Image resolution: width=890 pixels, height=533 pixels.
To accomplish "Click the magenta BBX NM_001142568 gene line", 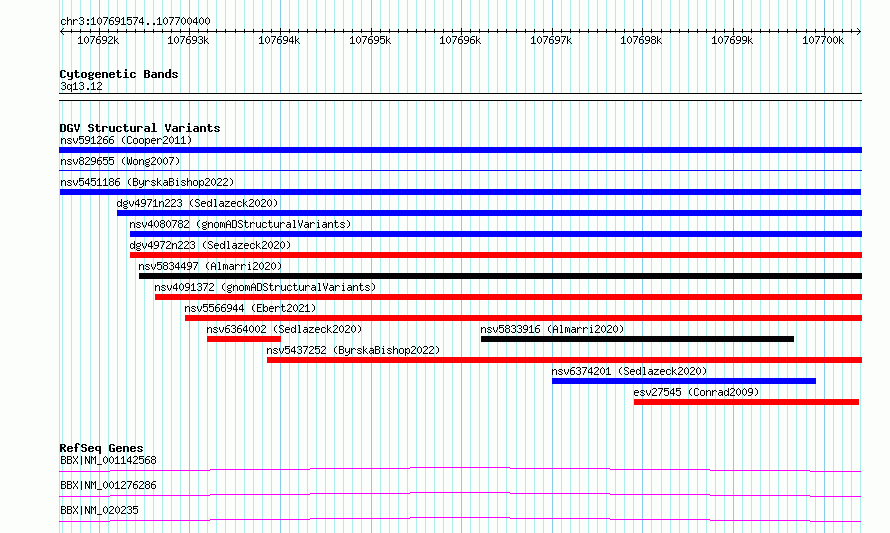I will point(460,469).
